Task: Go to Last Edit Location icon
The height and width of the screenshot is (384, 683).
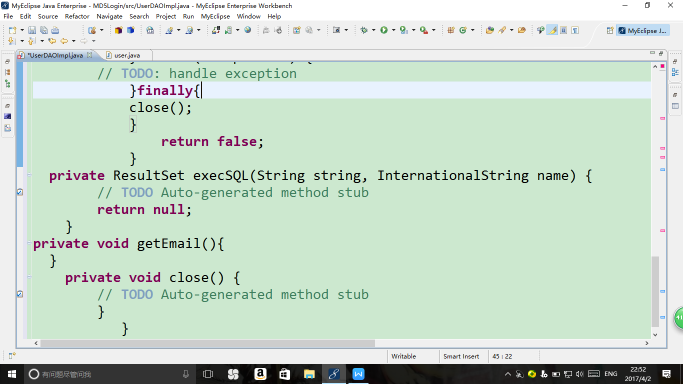Action: pyautogui.click(x=52, y=41)
